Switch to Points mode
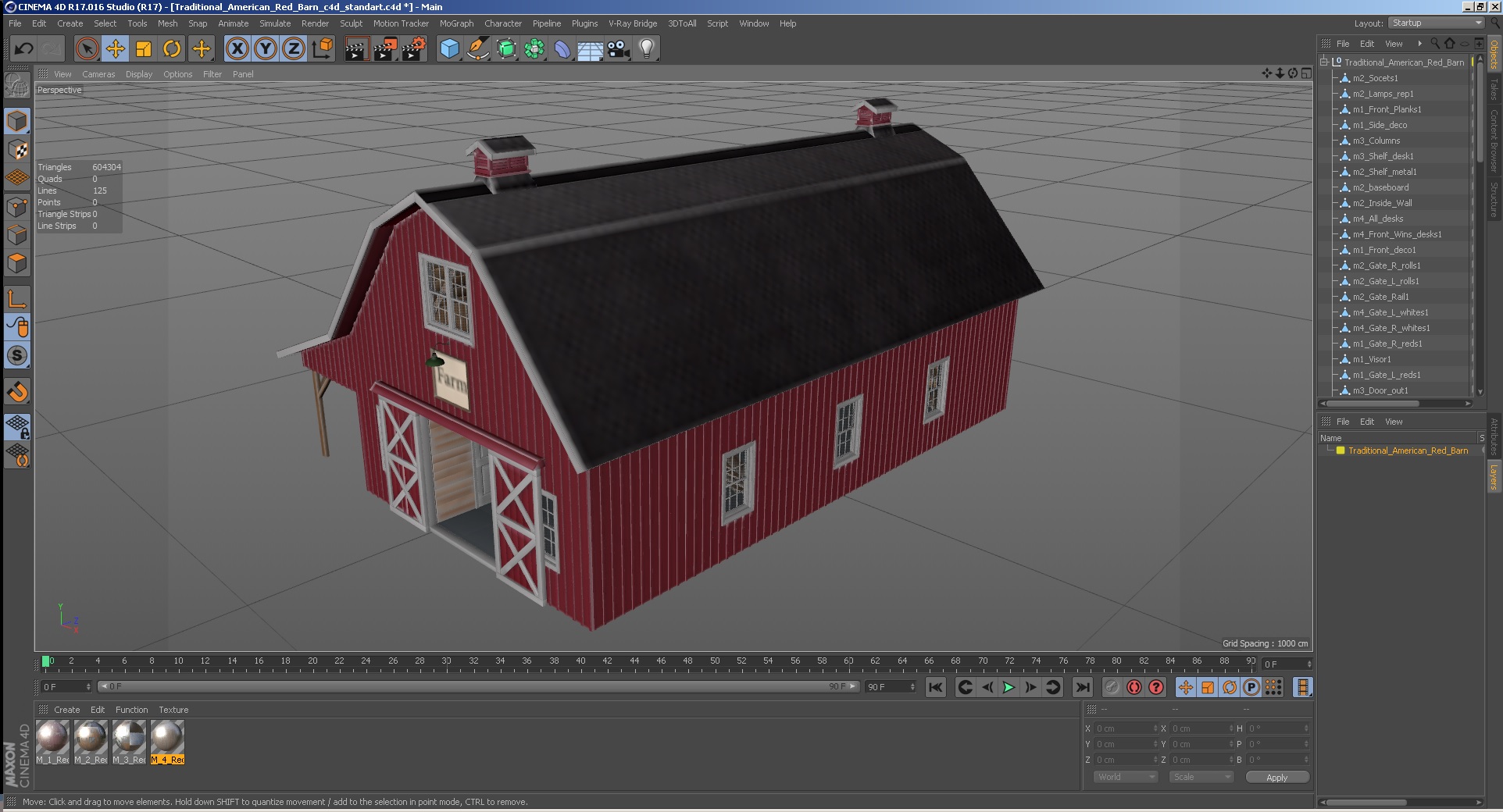The width and height of the screenshot is (1503, 812). 17,206
